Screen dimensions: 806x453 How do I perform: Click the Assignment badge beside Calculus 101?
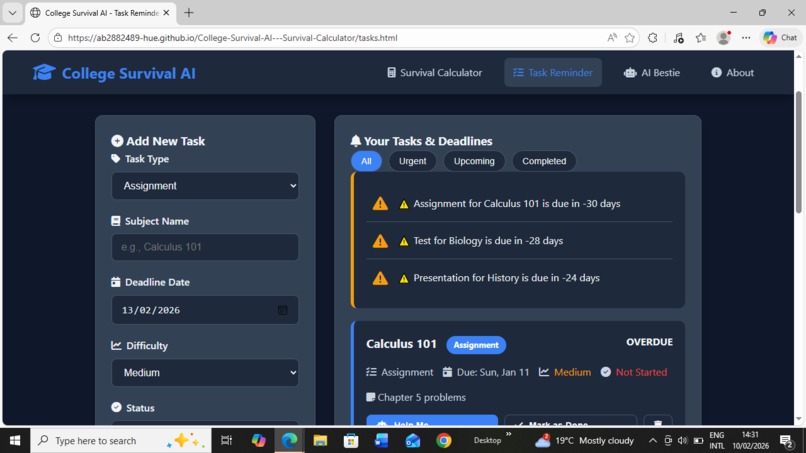tap(476, 345)
